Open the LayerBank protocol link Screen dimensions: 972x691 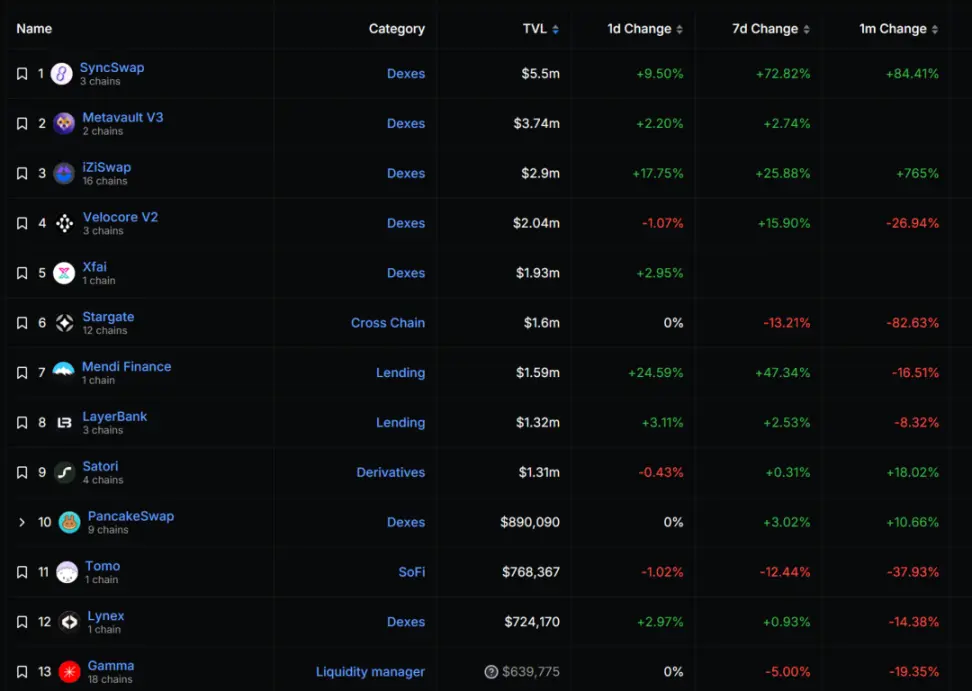115,416
